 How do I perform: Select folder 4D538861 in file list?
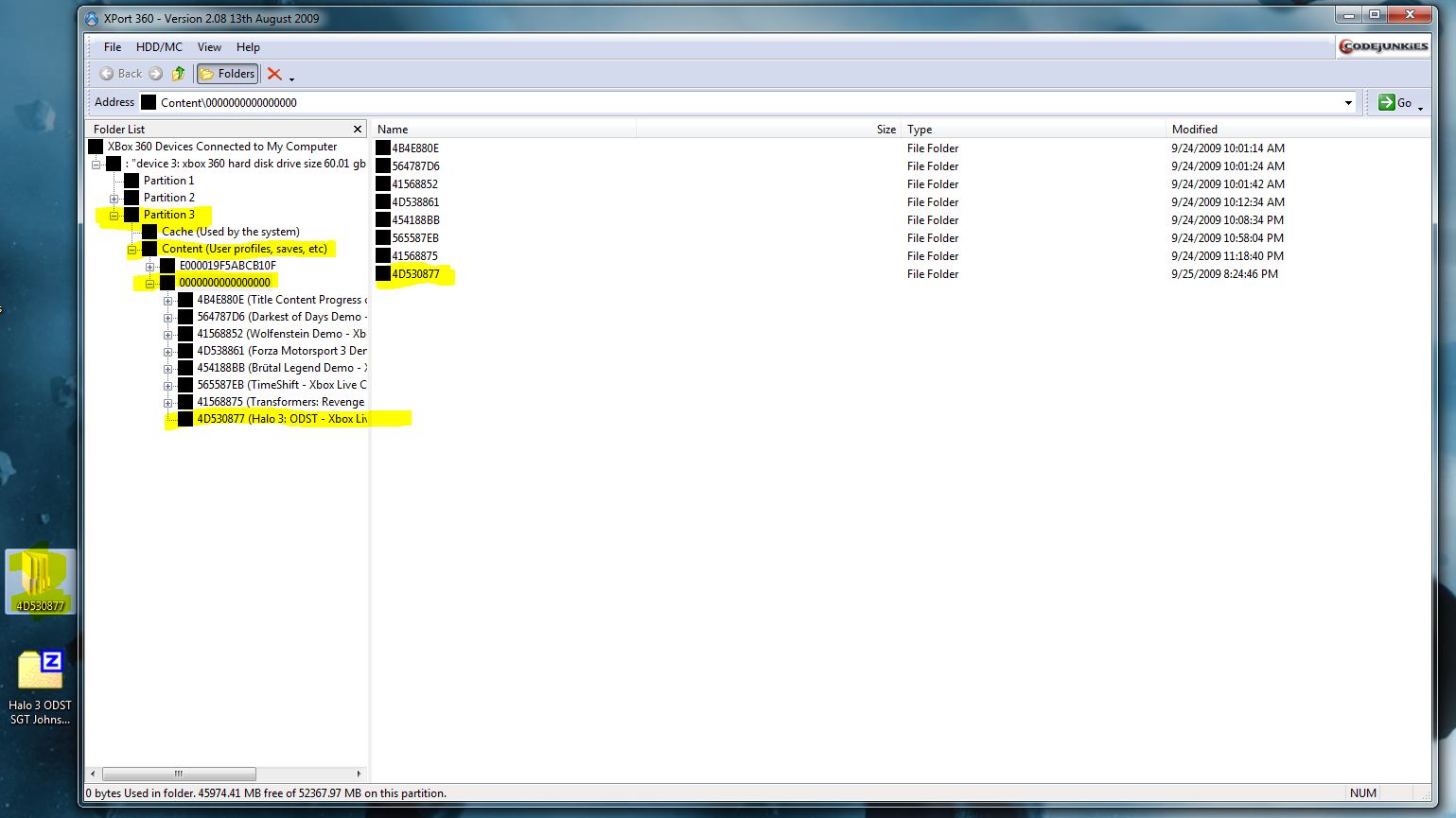415,202
